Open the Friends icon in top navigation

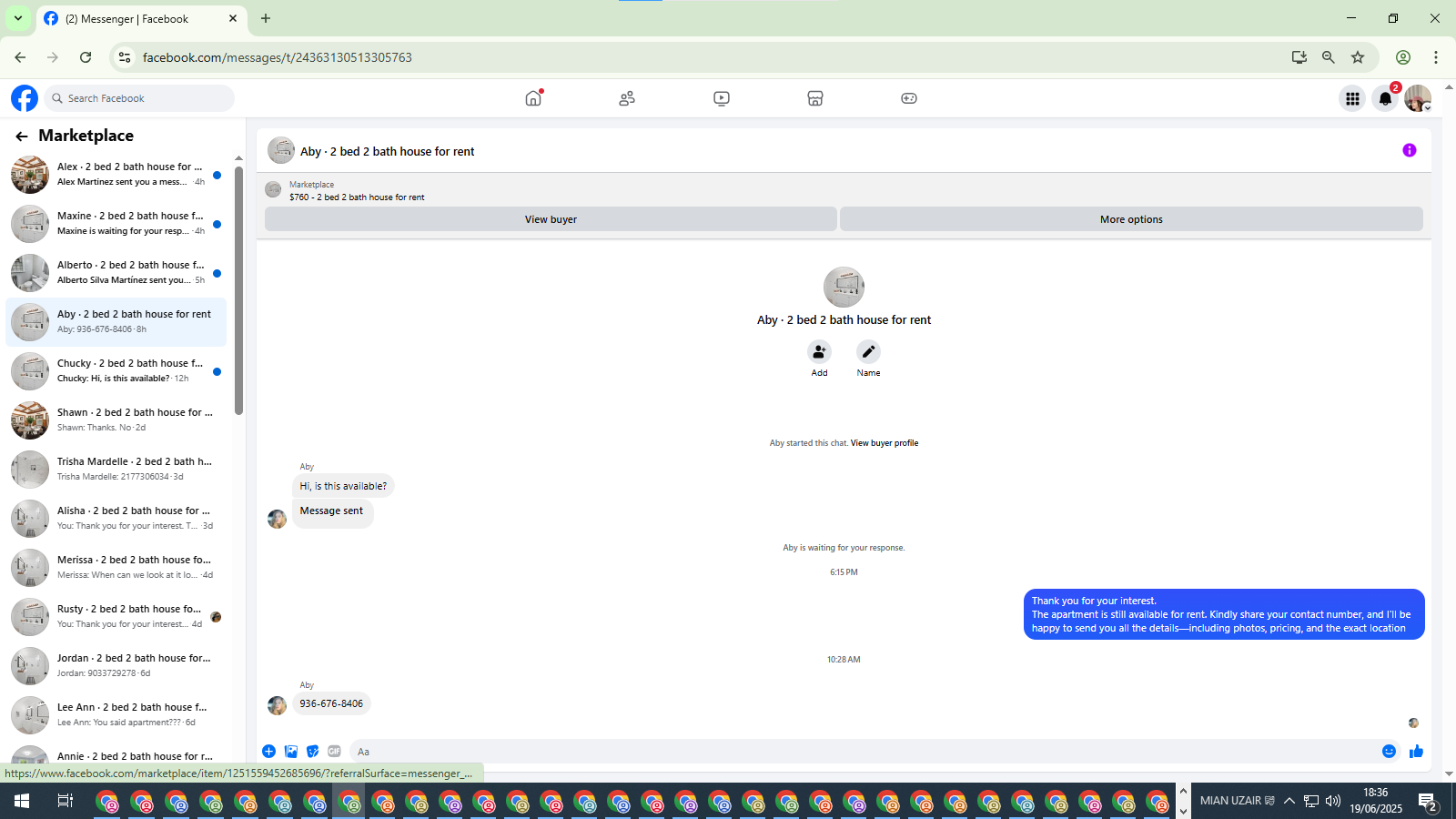627,98
